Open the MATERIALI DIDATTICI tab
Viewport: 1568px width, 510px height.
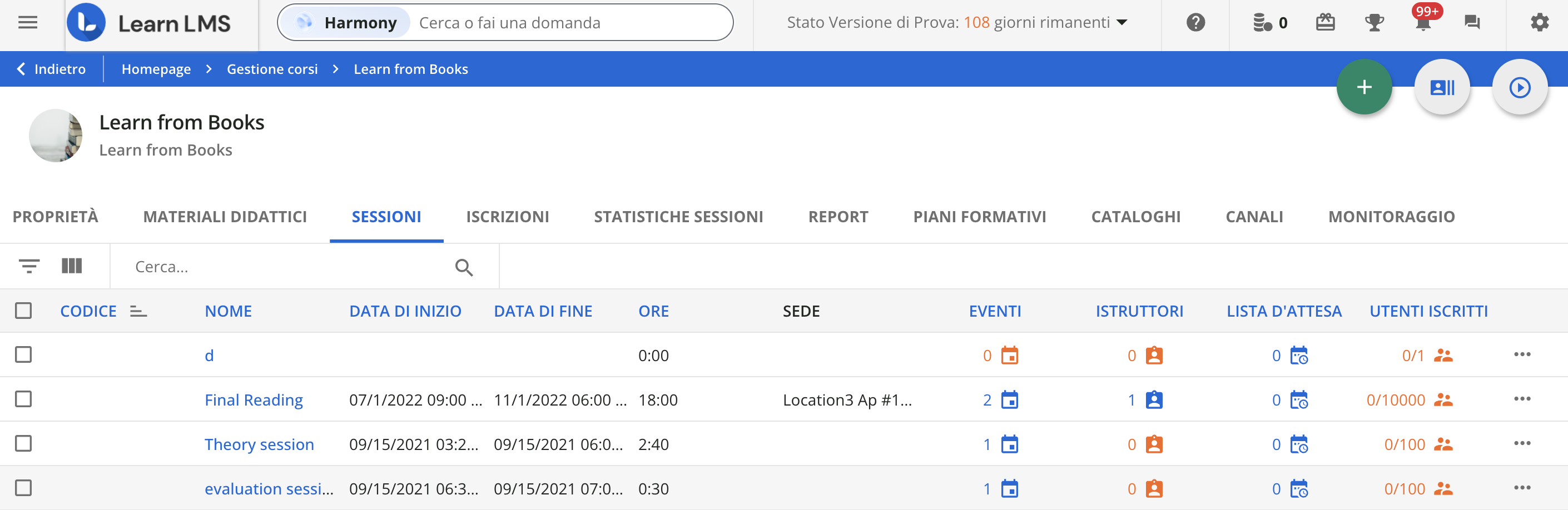click(x=225, y=217)
